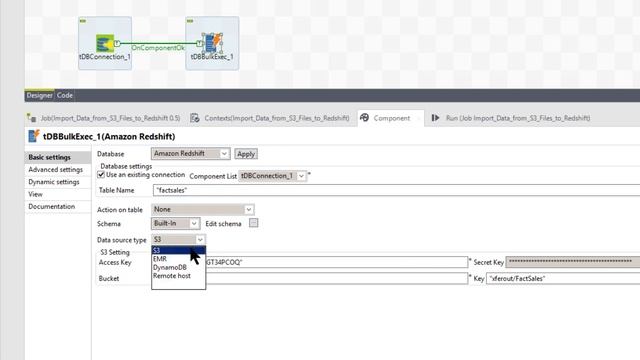Open Advanced settings section
Viewport: 640px width, 360px height.
point(58,169)
